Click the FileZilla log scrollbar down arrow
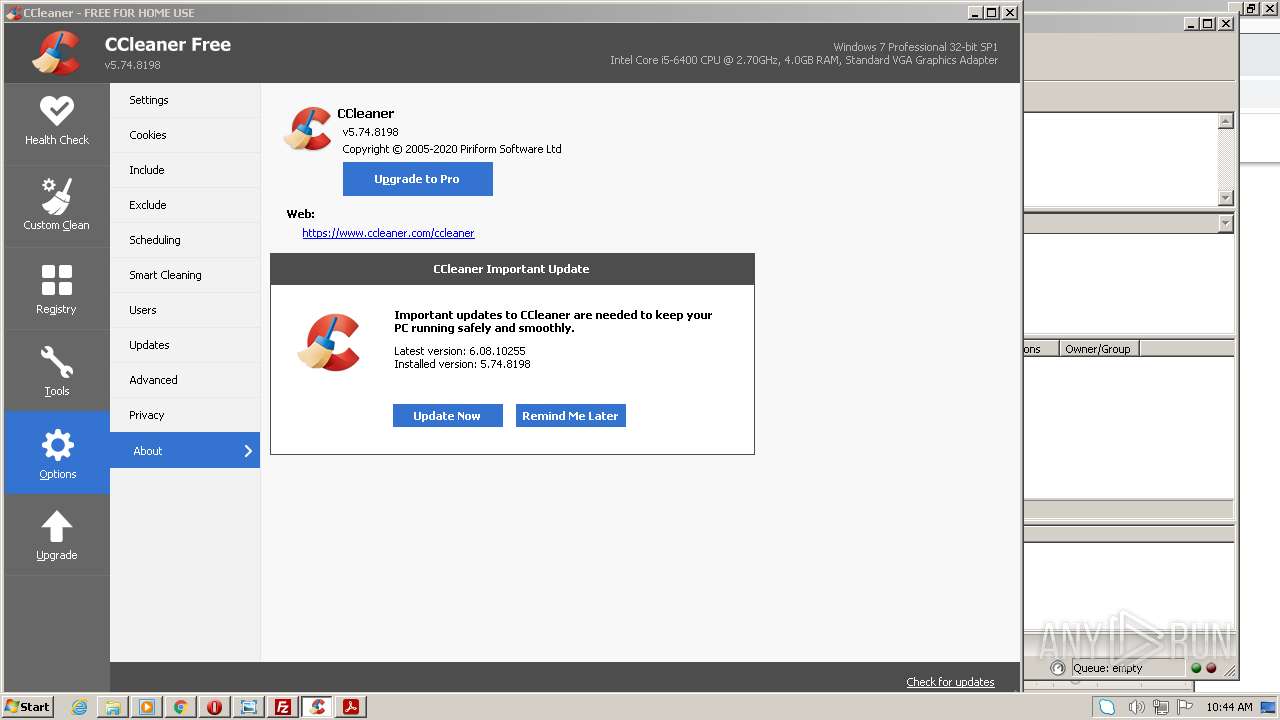Image resolution: width=1280 pixels, height=720 pixels. [1226, 198]
